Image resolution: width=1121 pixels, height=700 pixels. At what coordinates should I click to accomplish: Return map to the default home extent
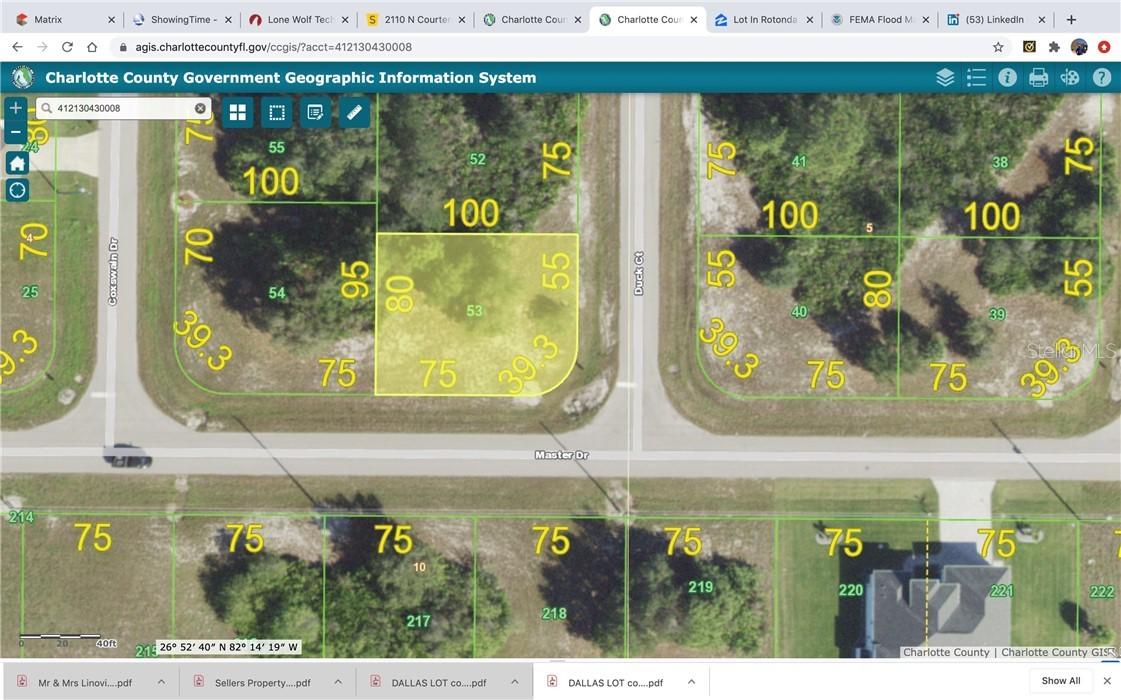(x=16, y=162)
